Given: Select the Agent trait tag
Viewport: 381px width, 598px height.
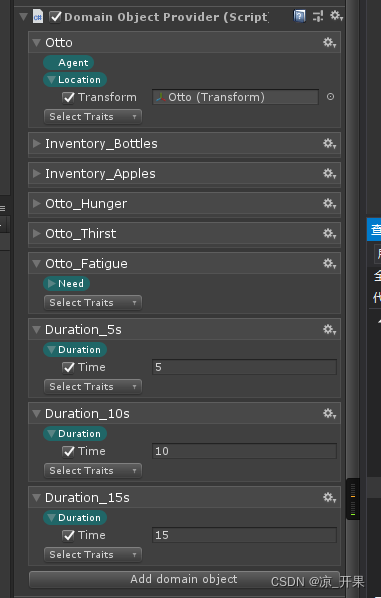Looking at the screenshot, I should point(69,63).
